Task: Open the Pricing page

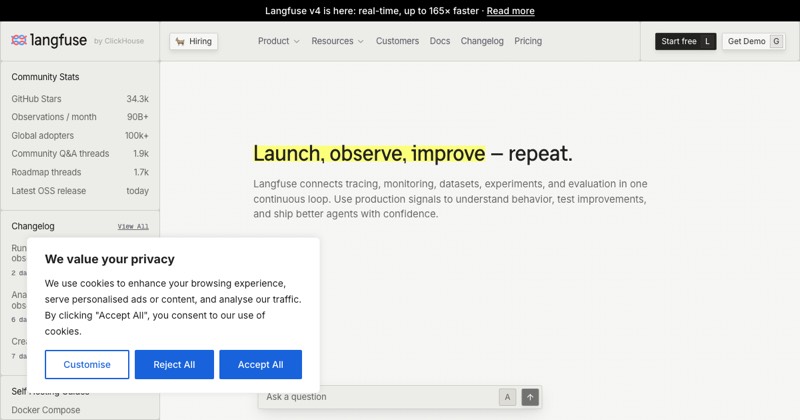Action: pyautogui.click(x=528, y=41)
